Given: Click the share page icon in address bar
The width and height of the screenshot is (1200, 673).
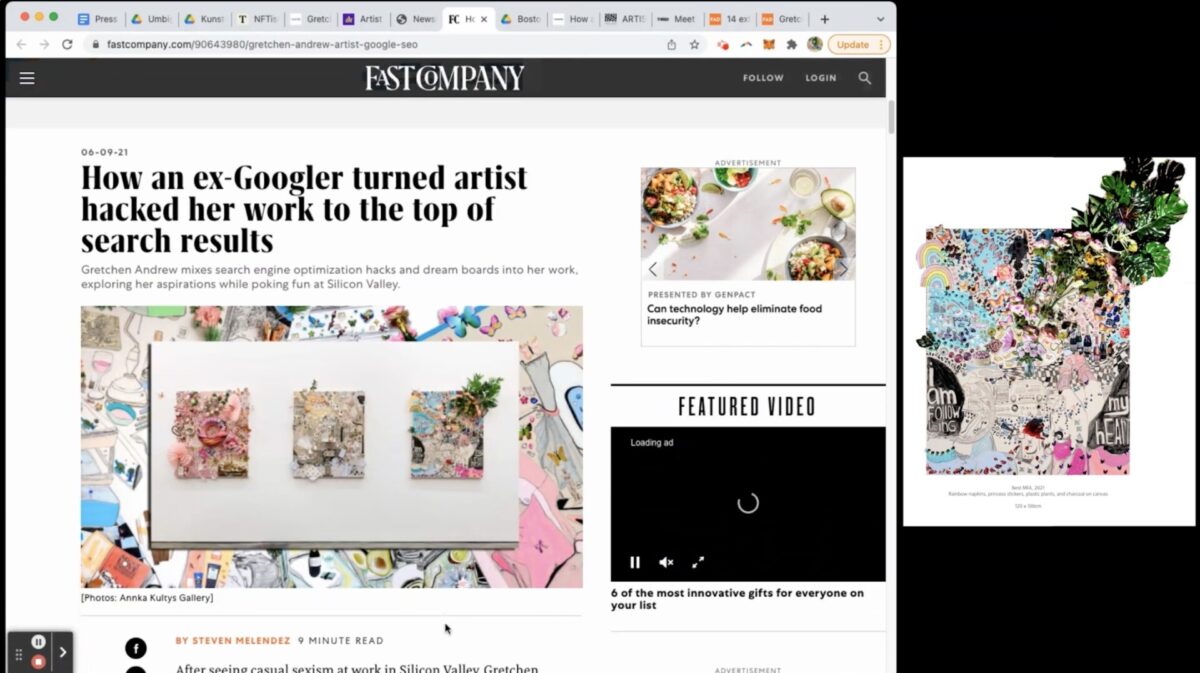Looking at the screenshot, I should coord(672,45).
